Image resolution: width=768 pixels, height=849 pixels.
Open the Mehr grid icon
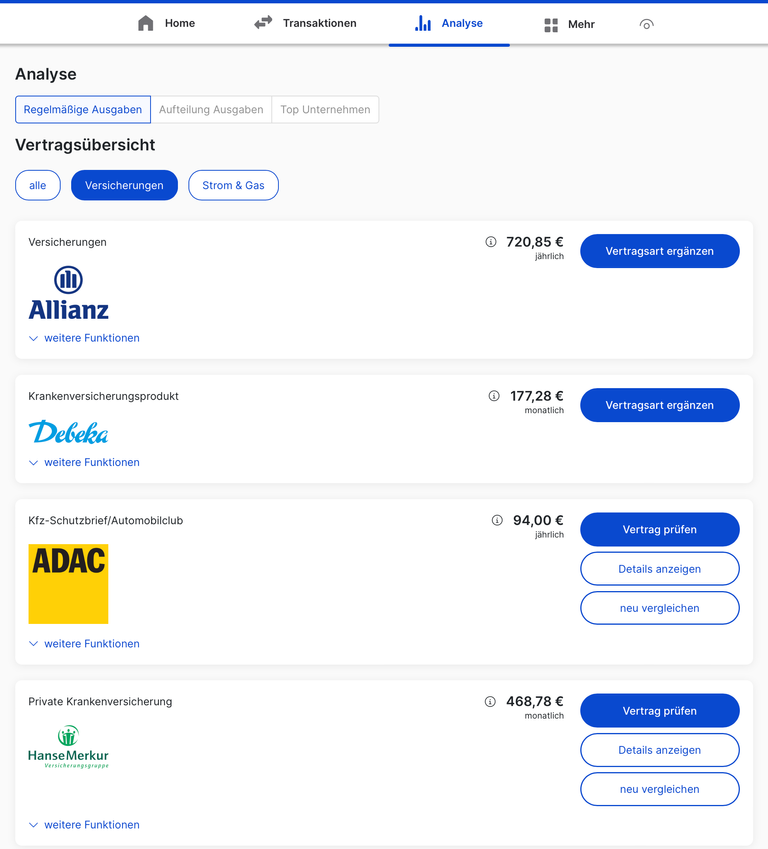(x=551, y=25)
